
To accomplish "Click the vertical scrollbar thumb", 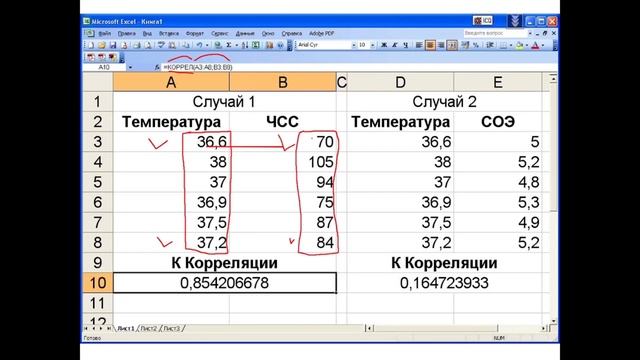I will coord(553,147).
